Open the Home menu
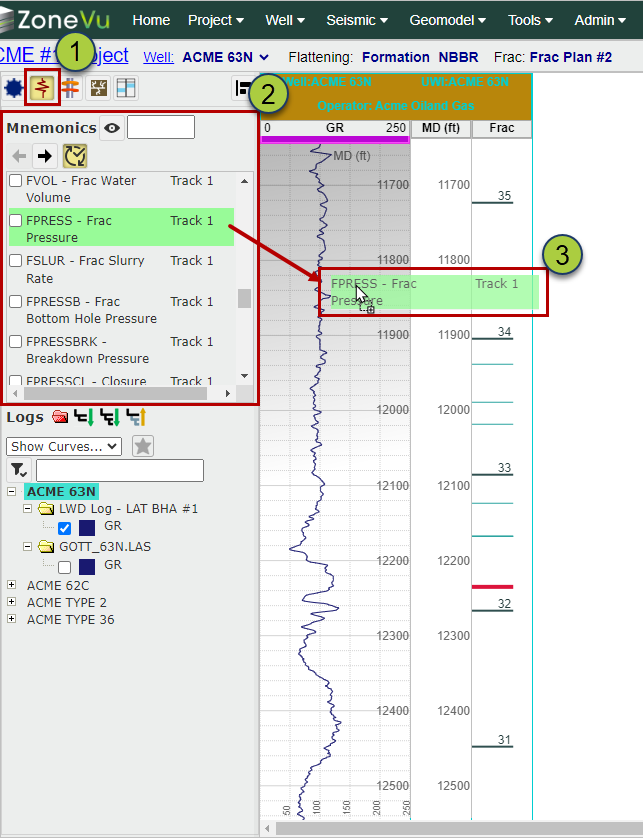The width and height of the screenshot is (643, 838). click(x=151, y=20)
